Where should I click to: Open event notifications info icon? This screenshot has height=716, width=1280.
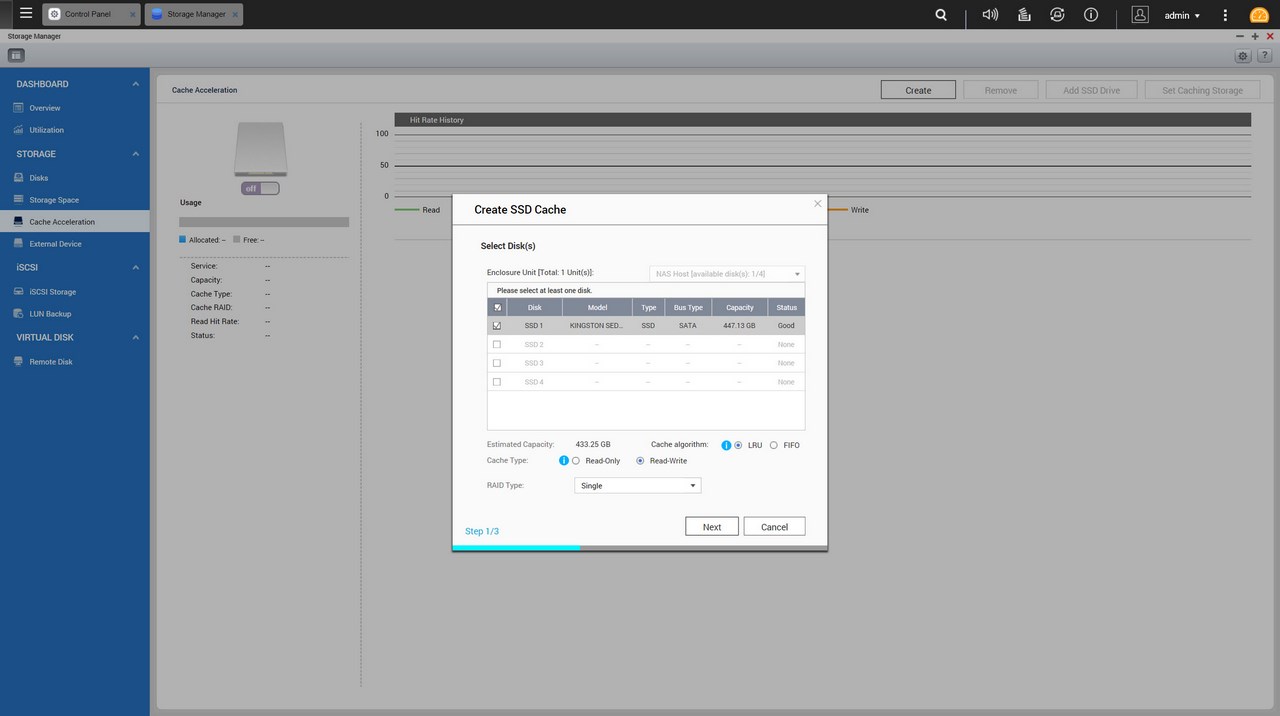click(1091, 15)
